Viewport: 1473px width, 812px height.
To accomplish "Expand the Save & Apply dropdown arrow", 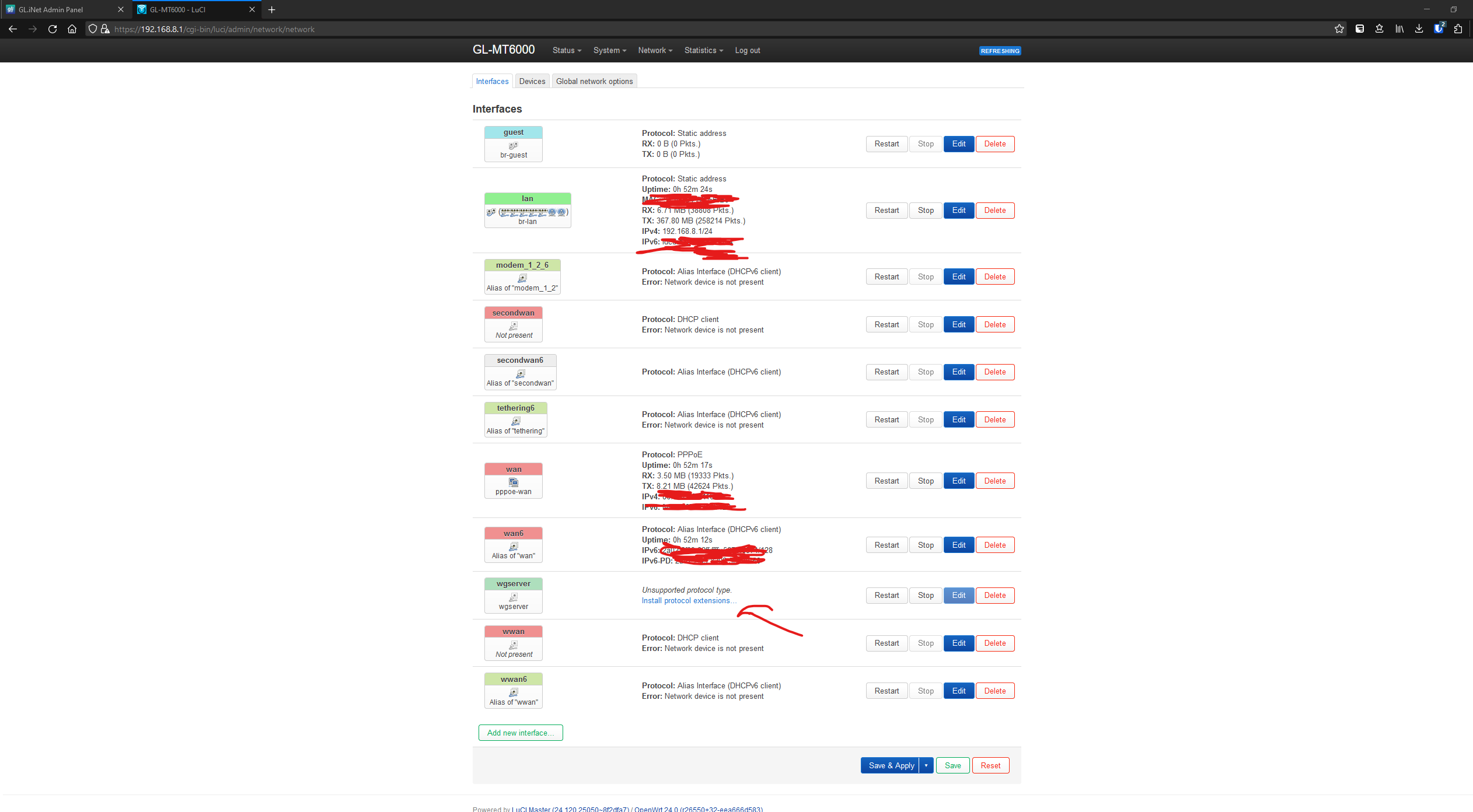I will click(x=926, y=765).
